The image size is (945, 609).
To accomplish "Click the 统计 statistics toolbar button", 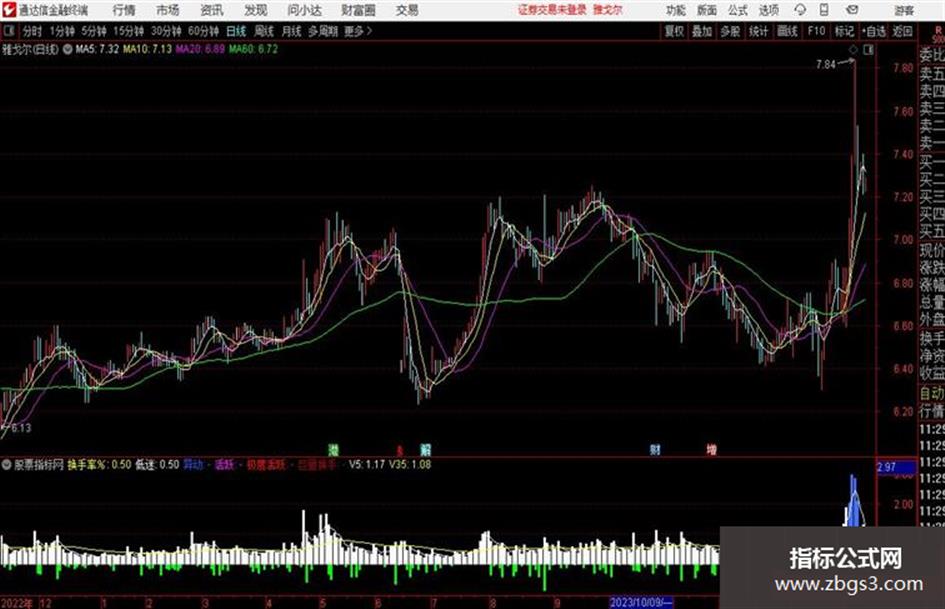I will pyautogui.click(x=758, y=31).
